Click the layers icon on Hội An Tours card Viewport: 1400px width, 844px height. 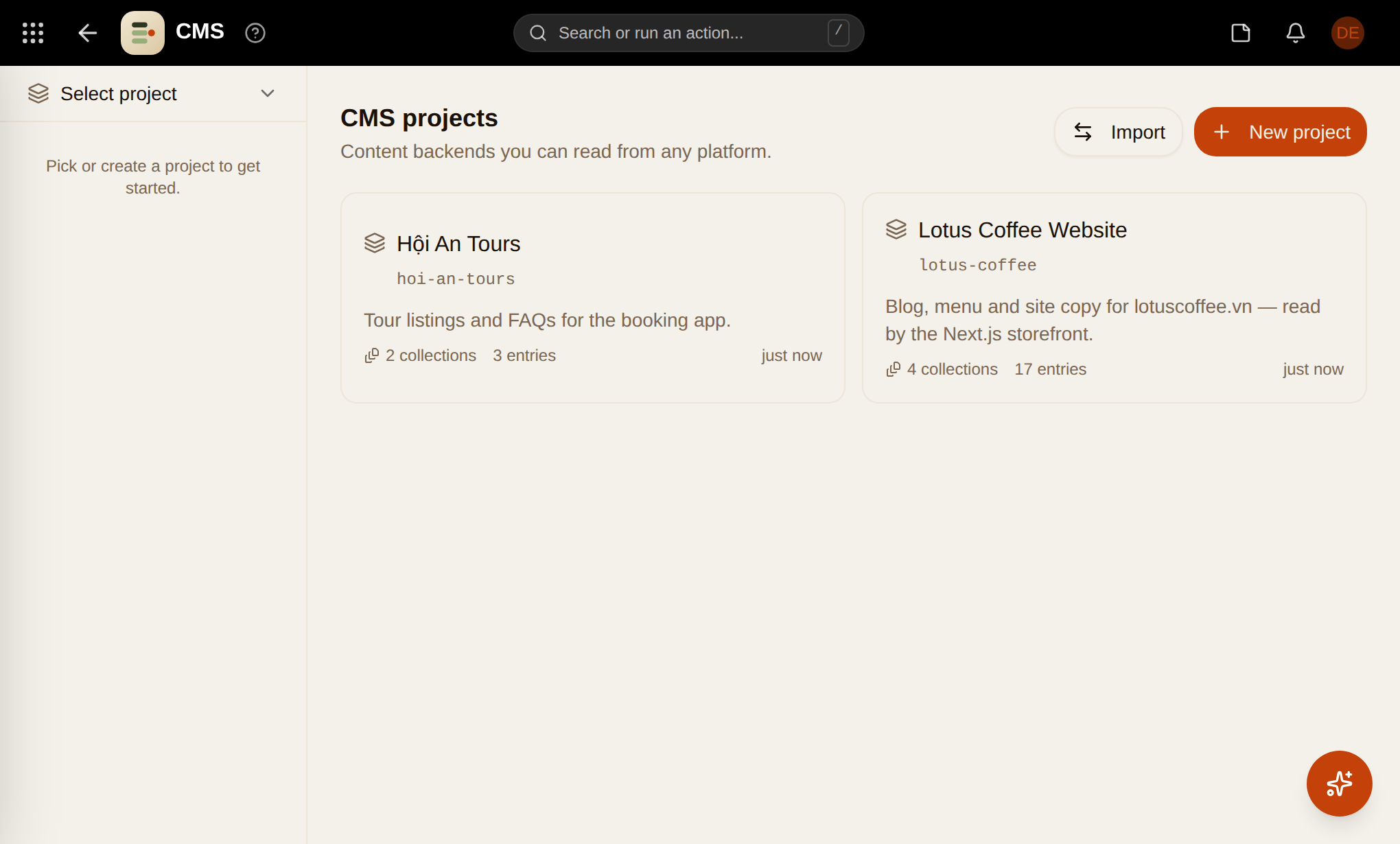pos(375,243)
